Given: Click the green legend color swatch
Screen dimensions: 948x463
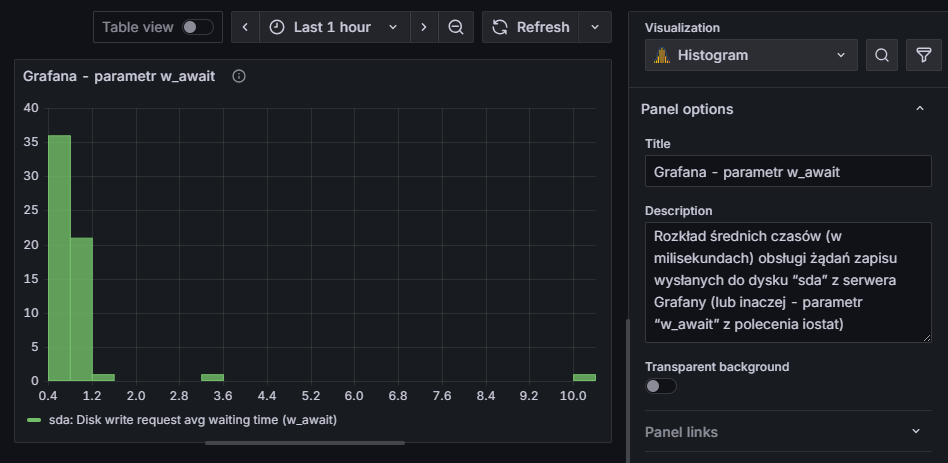Looking at the screenshot, I should [34, 420].
